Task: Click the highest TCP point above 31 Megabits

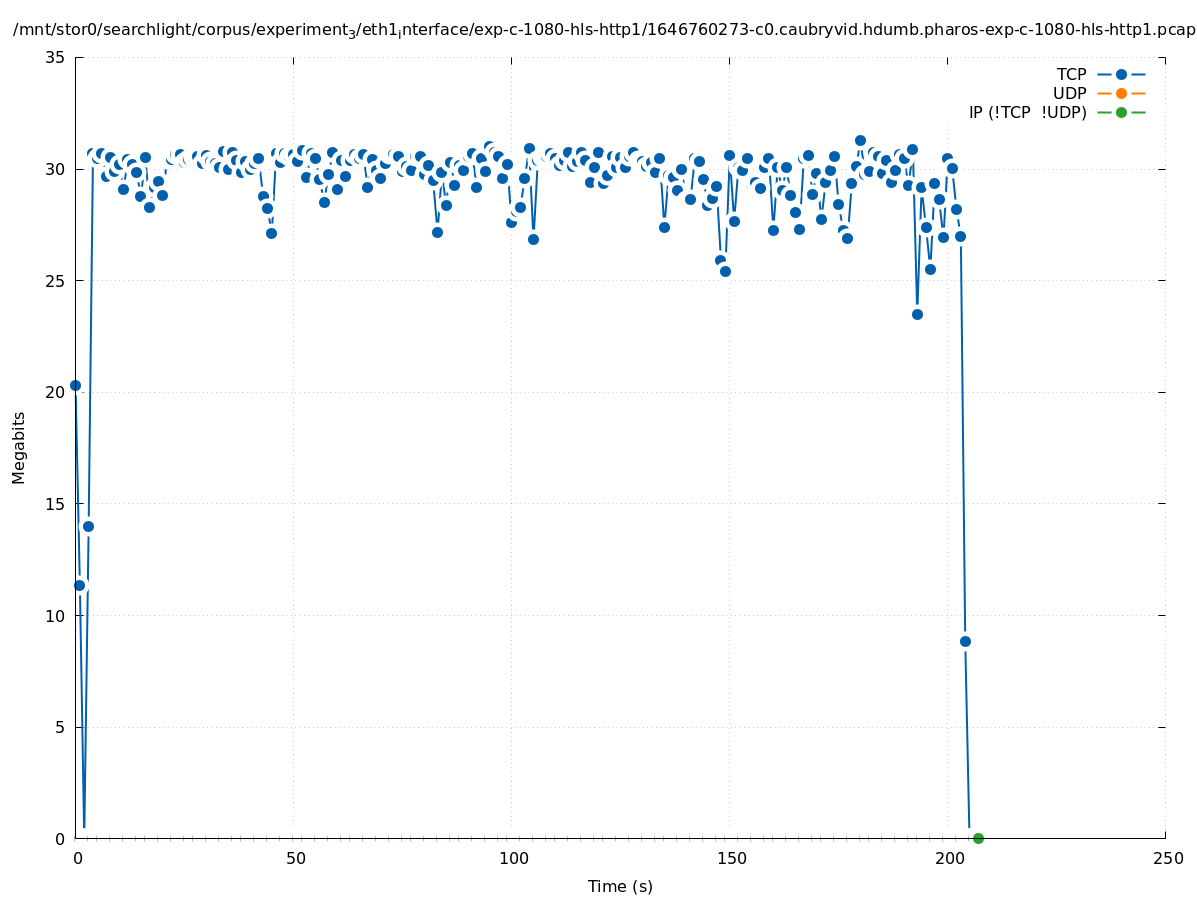Action: tap(860, 141)
